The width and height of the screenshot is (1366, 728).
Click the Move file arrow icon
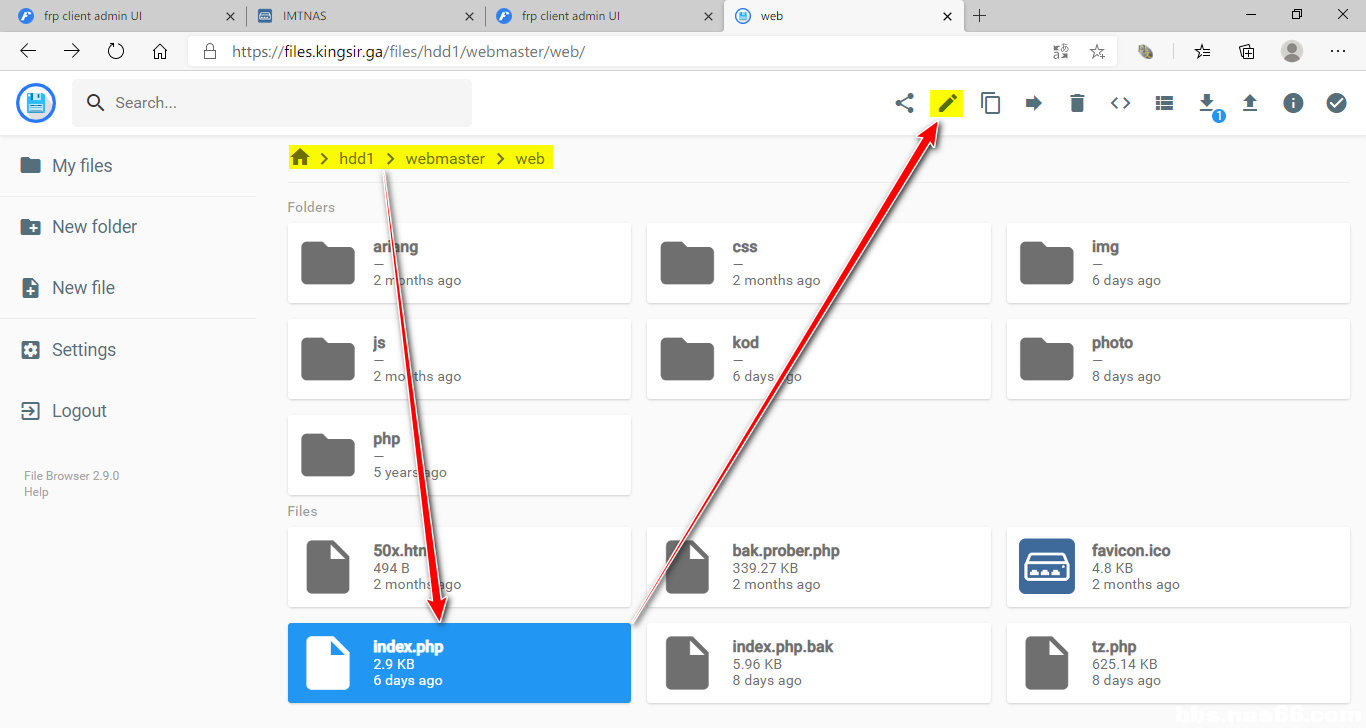1034,103
